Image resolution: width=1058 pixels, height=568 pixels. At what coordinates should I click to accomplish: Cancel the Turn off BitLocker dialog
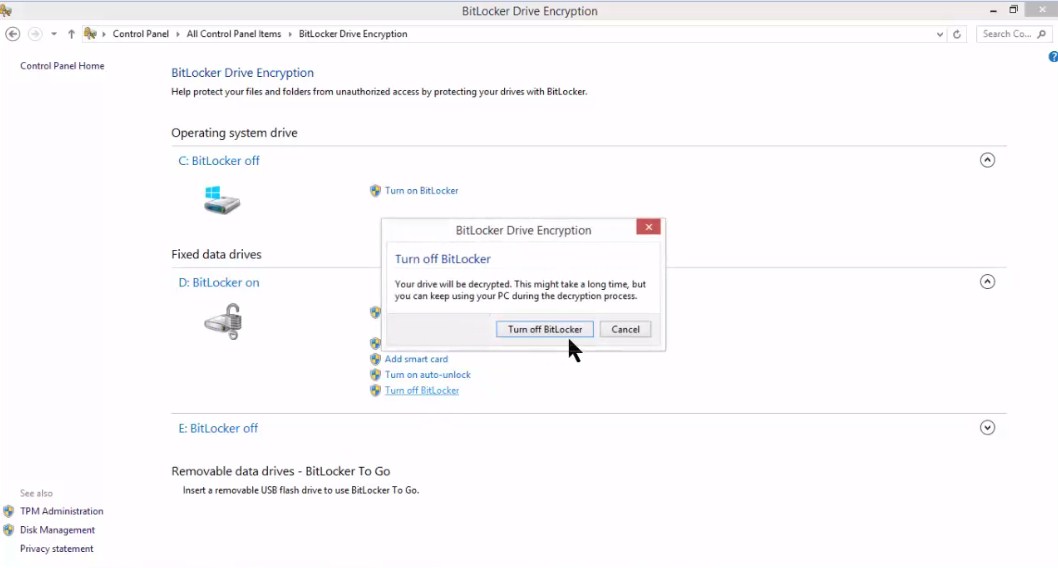point(625,329)
